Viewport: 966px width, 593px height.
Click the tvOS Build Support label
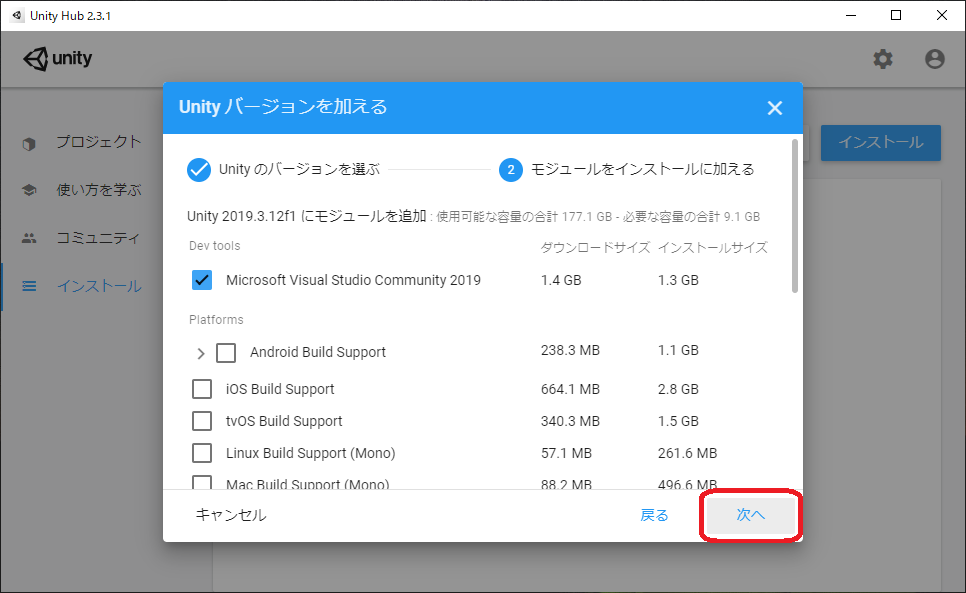coord(284,421)
